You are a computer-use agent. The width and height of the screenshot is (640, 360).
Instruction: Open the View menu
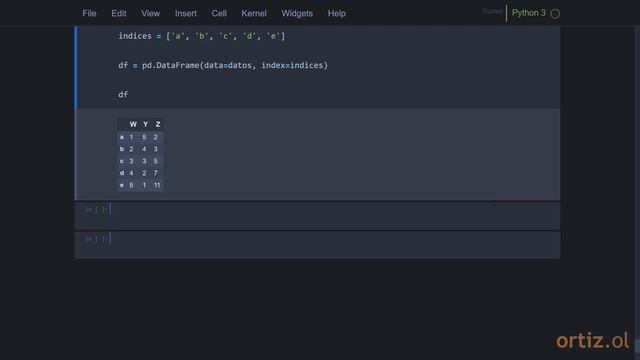pos(151,13)
